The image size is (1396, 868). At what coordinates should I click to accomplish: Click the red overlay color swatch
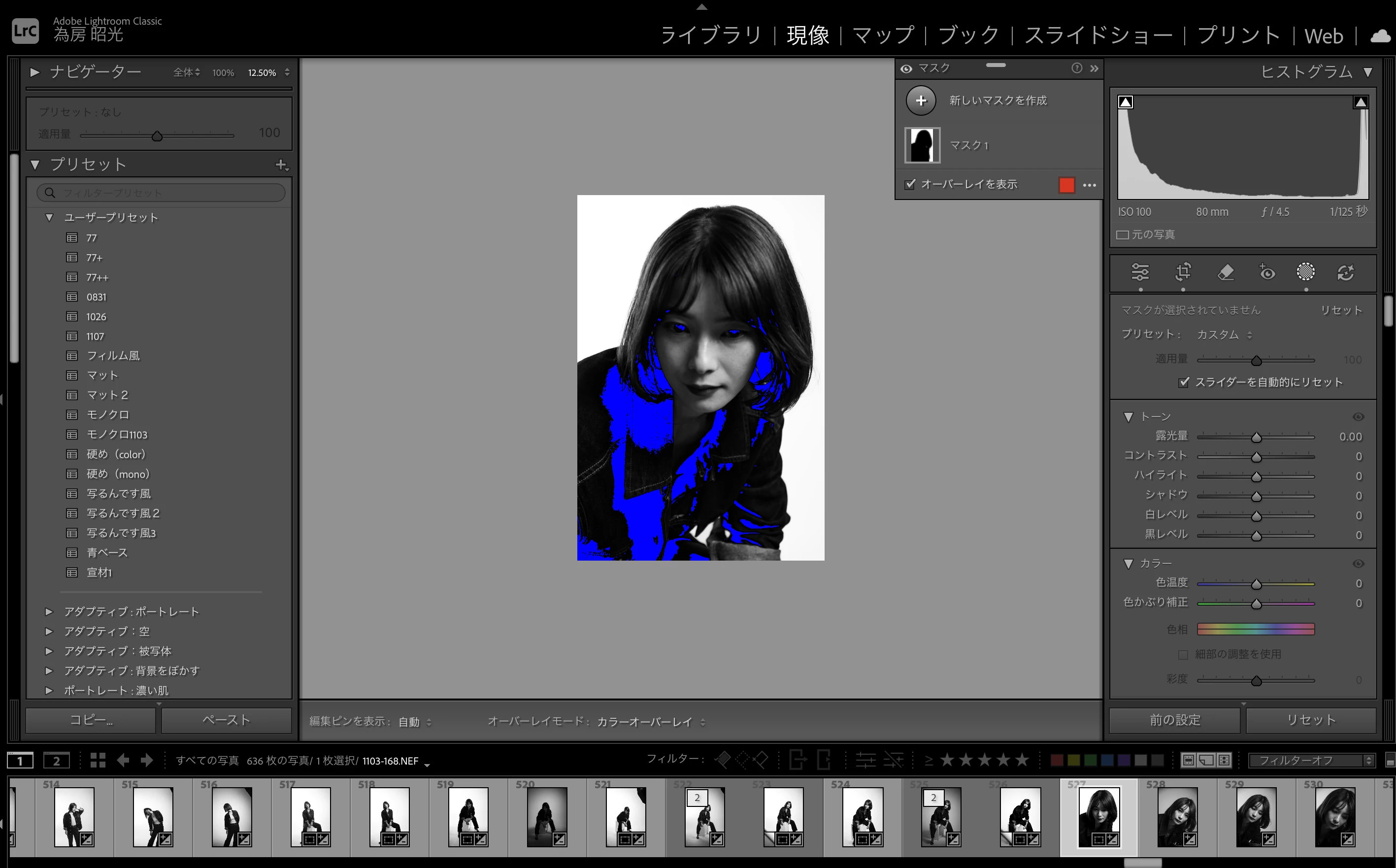click(x=1066, y=185)
